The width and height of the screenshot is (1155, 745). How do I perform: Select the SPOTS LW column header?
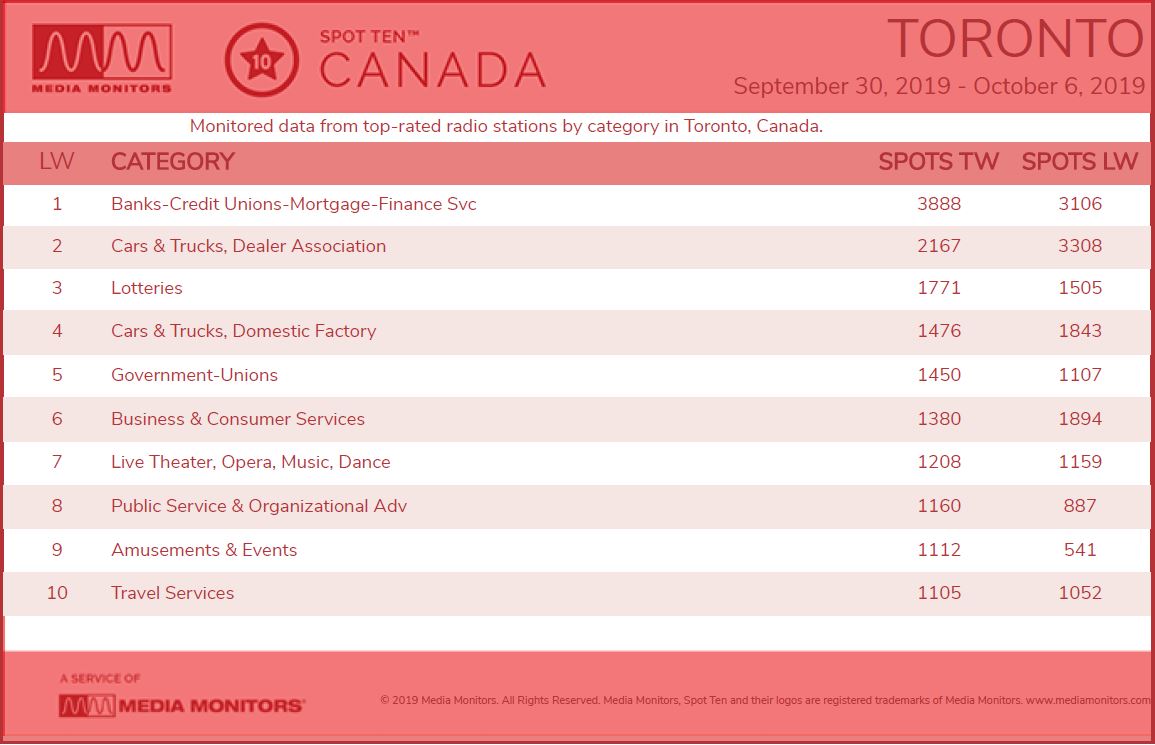pos(1080,161)
